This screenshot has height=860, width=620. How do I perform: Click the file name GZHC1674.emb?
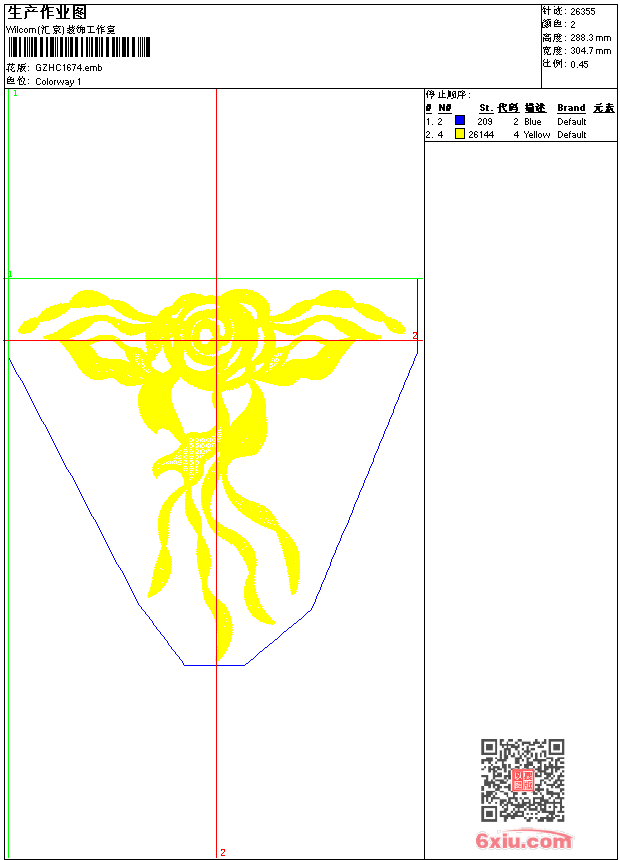[69, 68]
